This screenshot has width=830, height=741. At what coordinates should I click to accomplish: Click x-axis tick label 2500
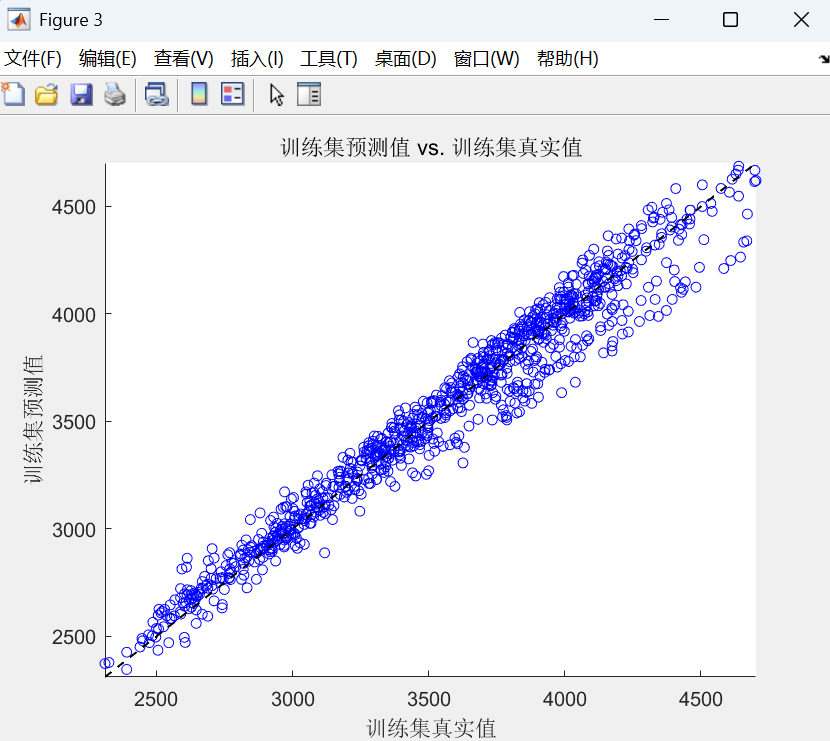pyautogui.click(x=156, y=699)
